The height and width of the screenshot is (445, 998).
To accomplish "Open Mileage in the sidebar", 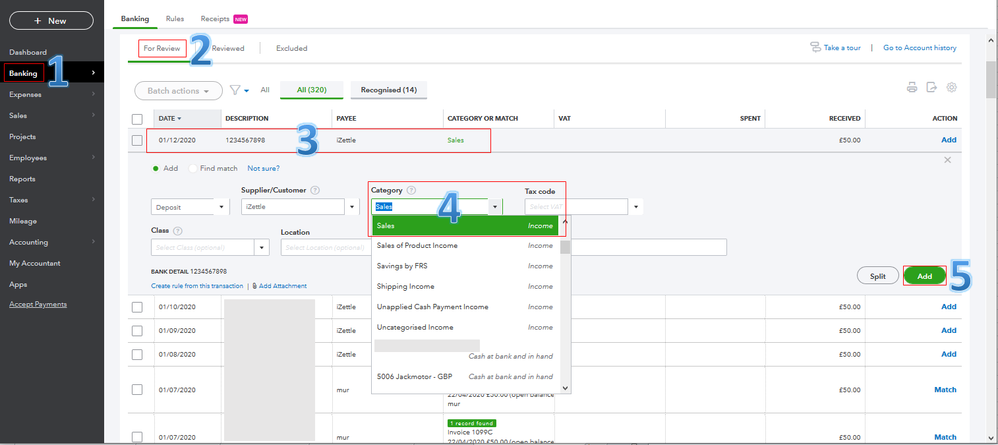I will [x=23, y=221].
